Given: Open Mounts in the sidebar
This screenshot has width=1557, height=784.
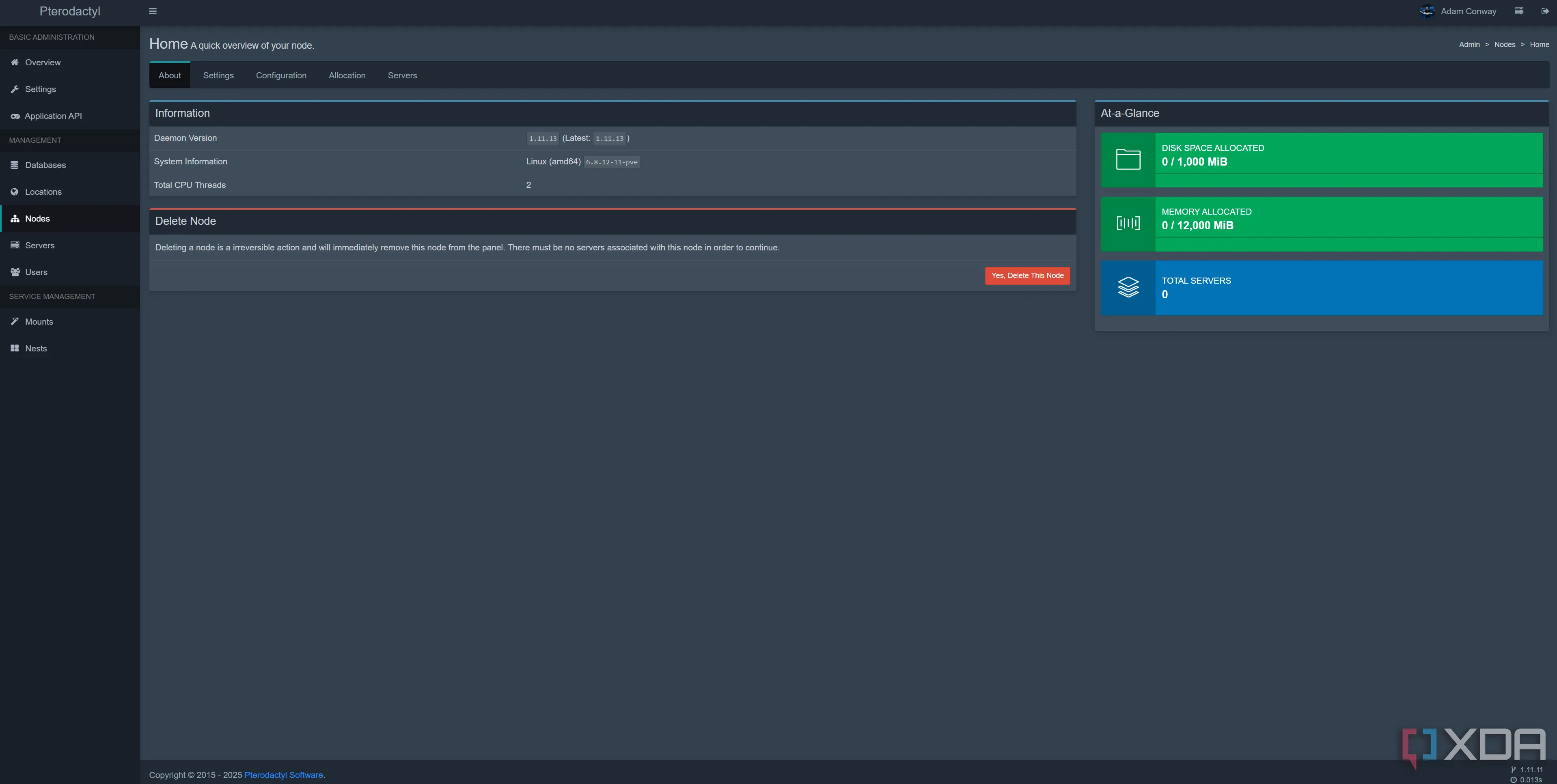Looking at the screenshot, I should [x=39, y=321].
